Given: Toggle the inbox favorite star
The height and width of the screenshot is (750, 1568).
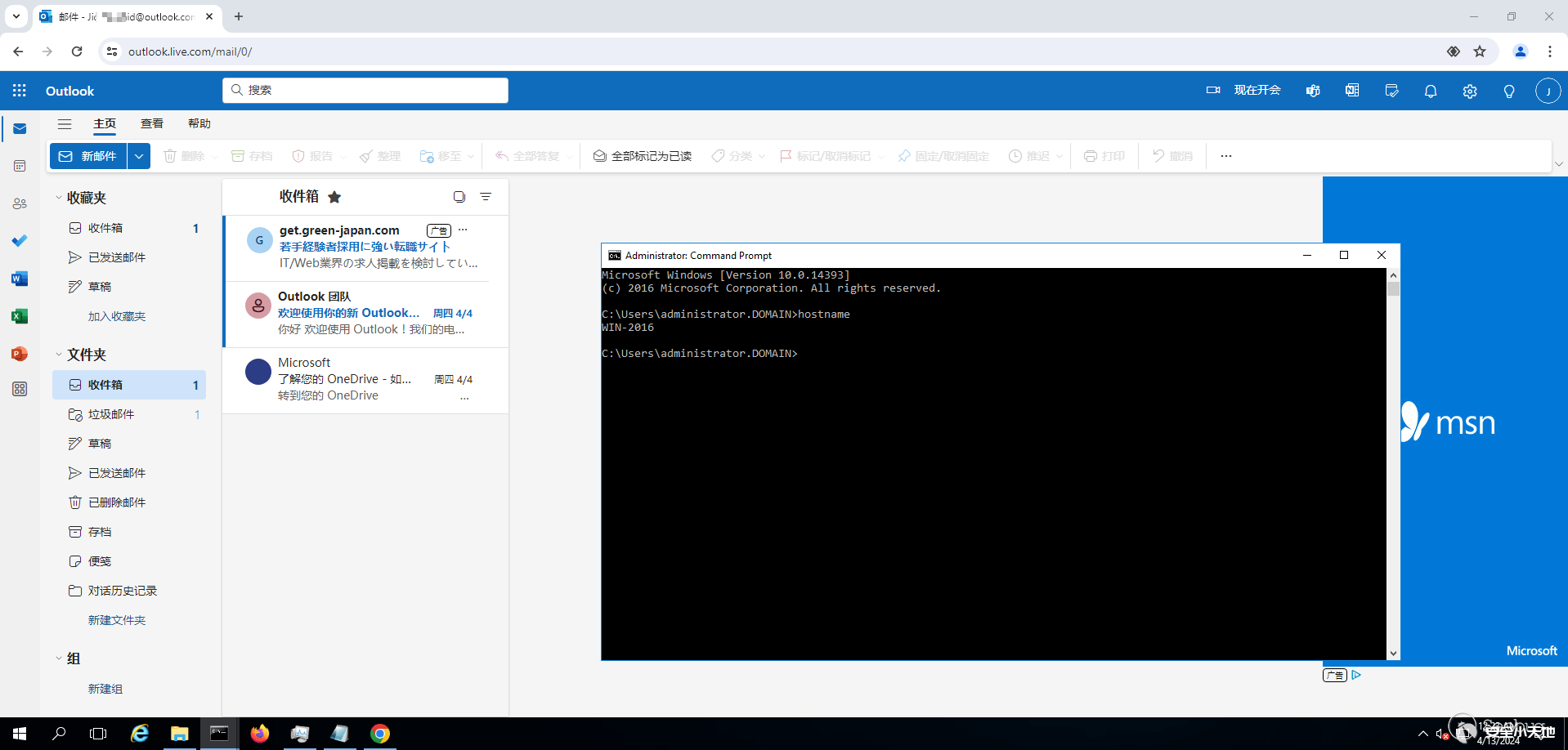Looking at the screenshot, I should [334, 197].
